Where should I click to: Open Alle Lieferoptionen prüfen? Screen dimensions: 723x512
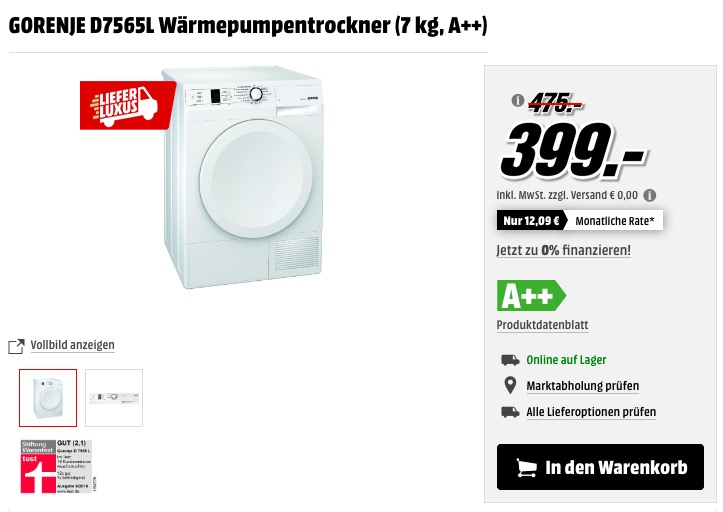591,412
